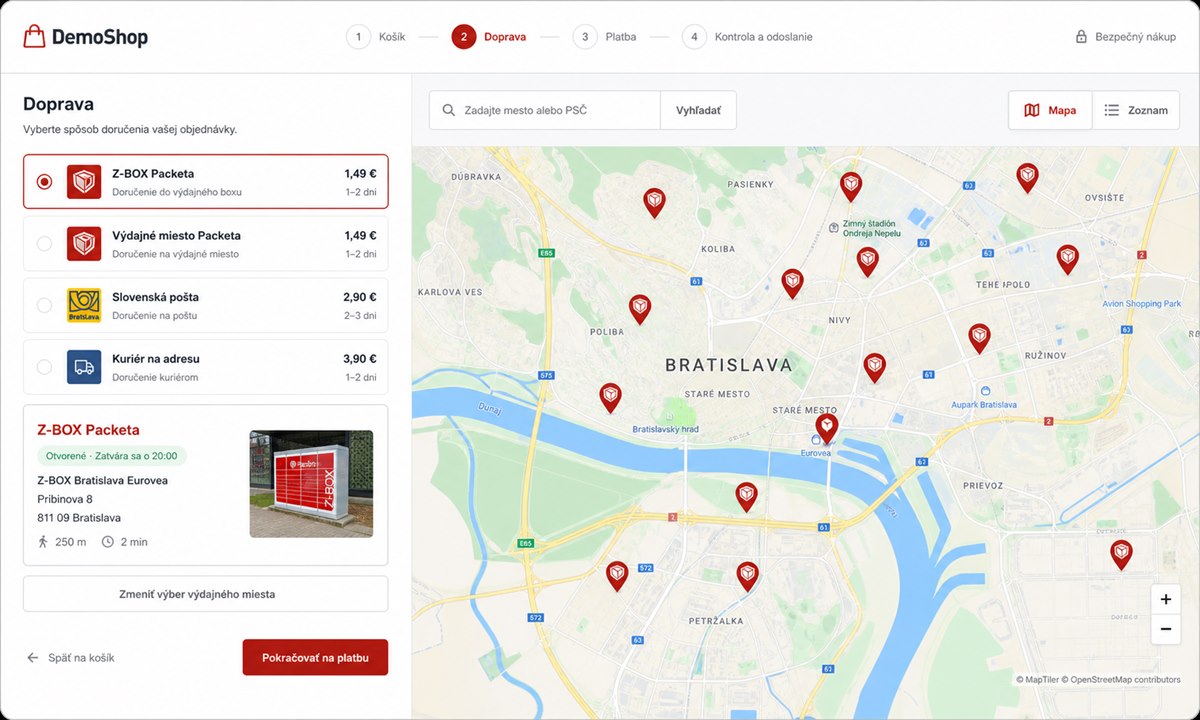Click the Z-BOX Bratislava Eurovea name text
The width and height of the screenshot is (1200, 720).
pyautogui.click(x=102, y=480)
